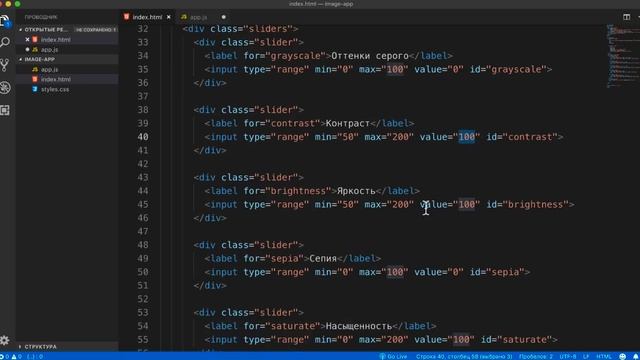The width and height of the screenshot is (640, 360).
Task: Click the unsaved dot on app.js tab
Action: (223, 17)
